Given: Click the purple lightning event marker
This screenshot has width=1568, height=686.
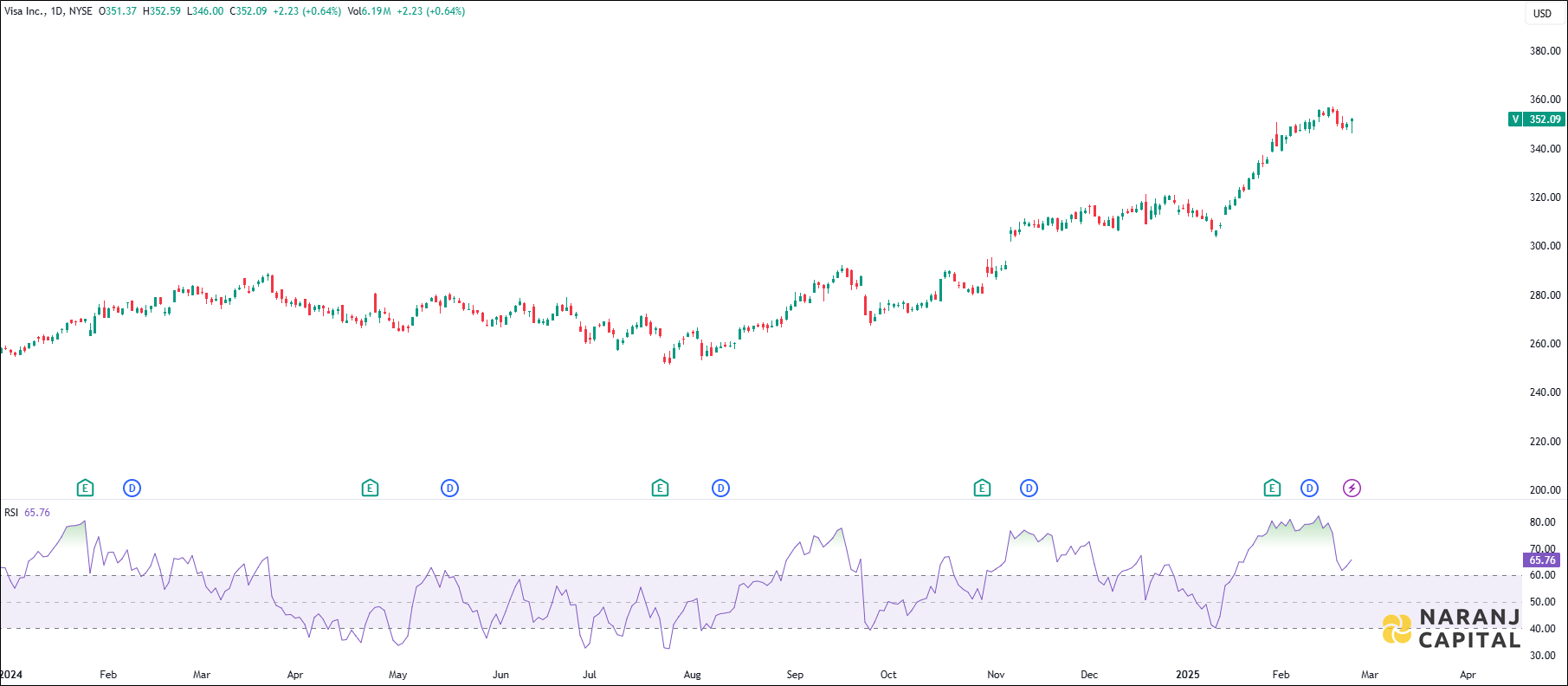Looking at the screenshot, I should point(1352,489).
